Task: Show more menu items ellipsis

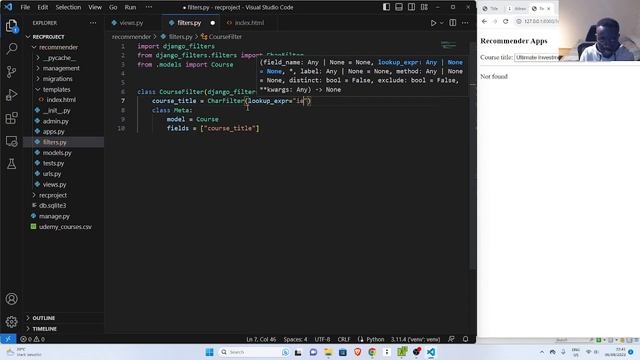Action: (149, 7)
